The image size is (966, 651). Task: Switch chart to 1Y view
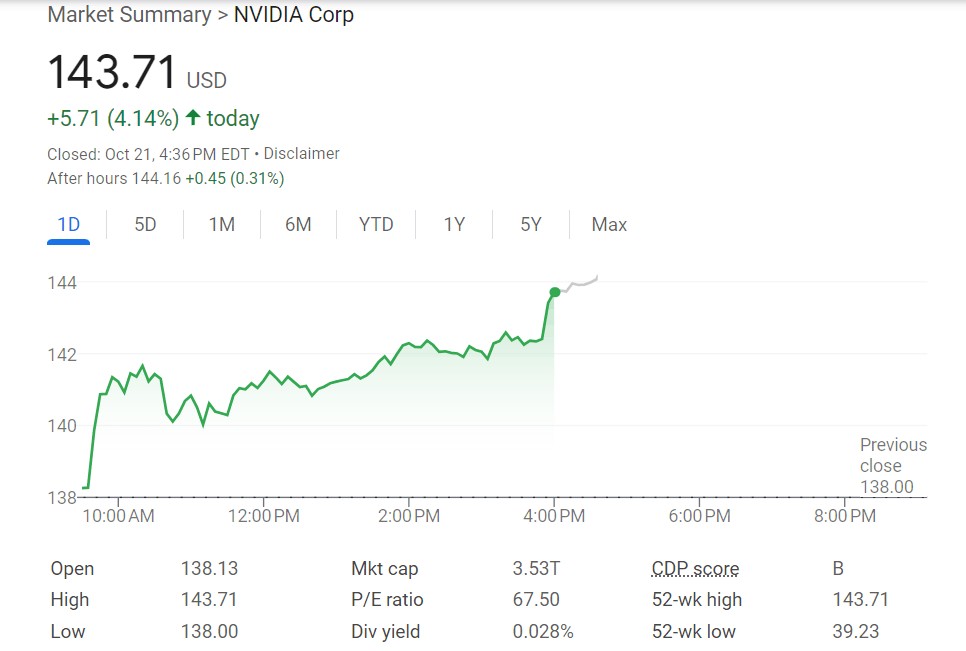[454, 224]
